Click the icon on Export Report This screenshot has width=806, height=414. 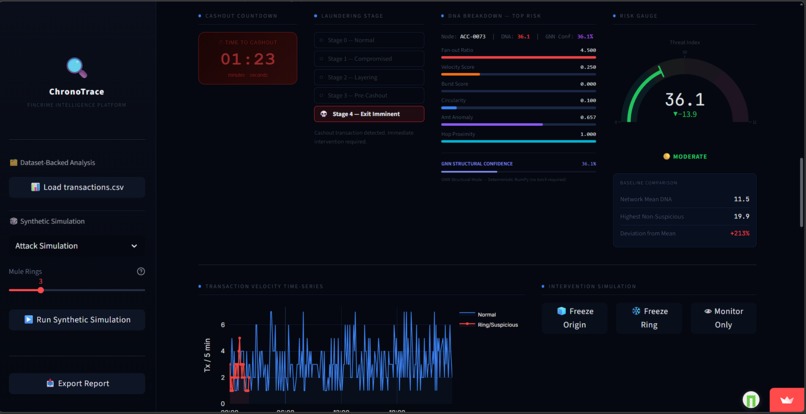pyautogui.click(x=50, y=384)
